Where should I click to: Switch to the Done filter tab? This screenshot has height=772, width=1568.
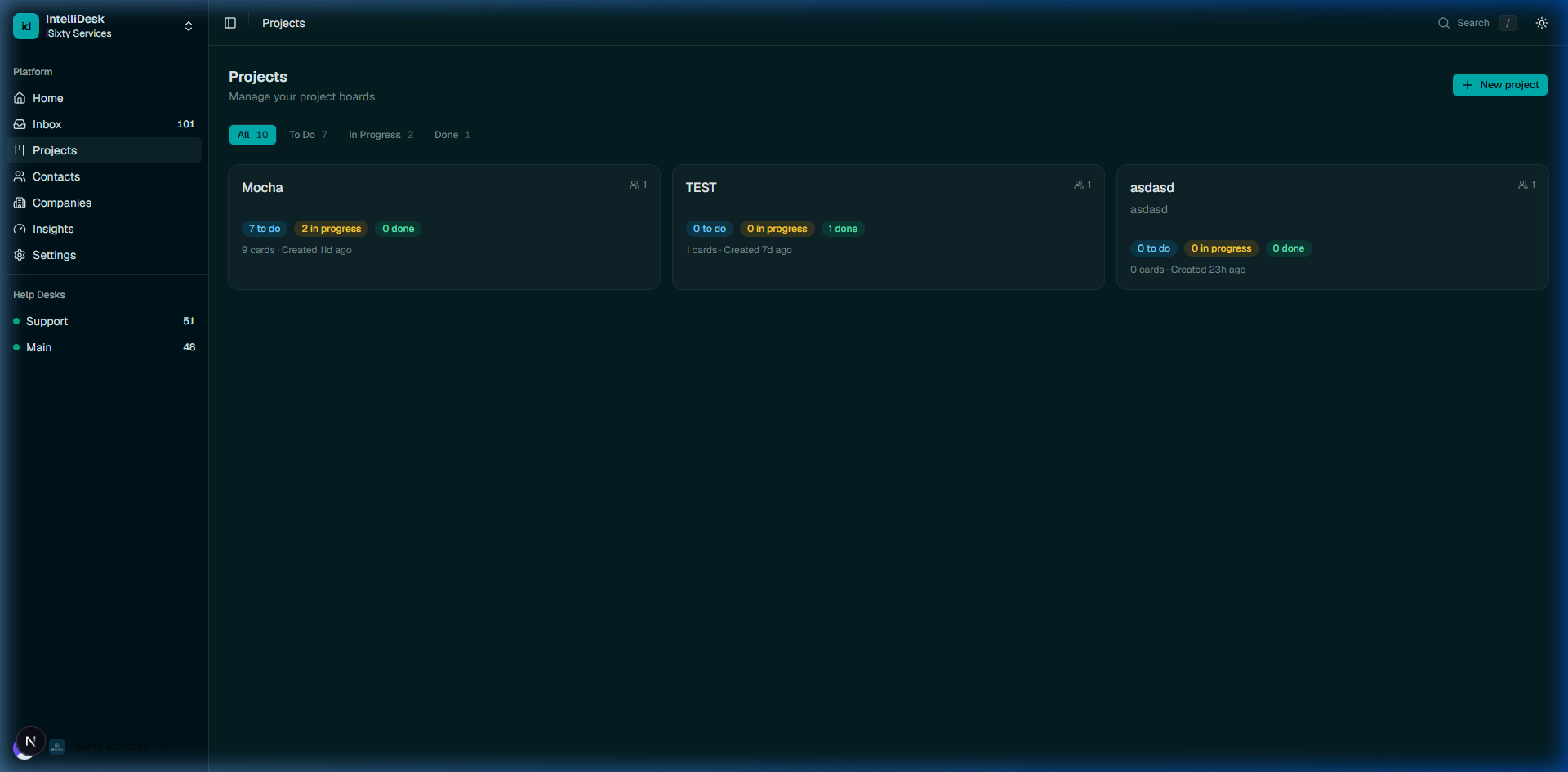[x=452, y=134]
